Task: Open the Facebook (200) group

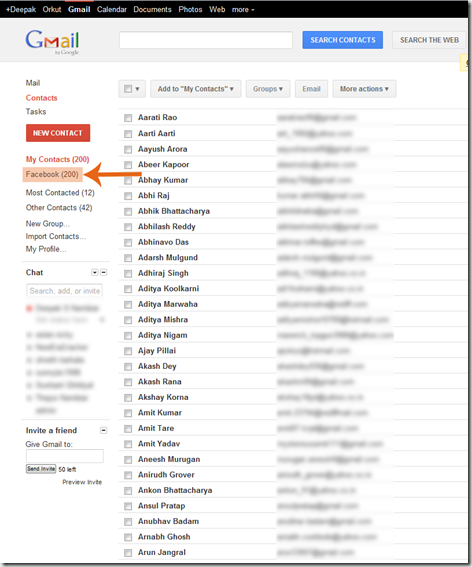Action: [52, 175]
